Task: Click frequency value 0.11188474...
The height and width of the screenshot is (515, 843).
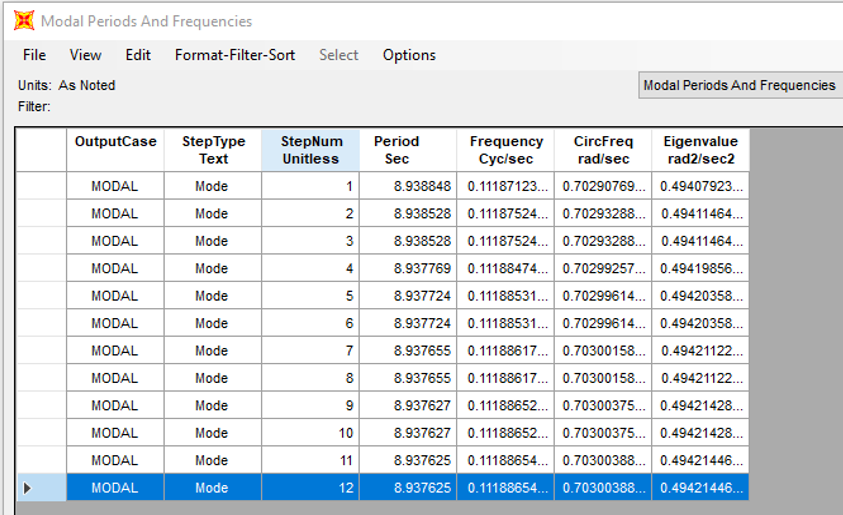Action: [505, 268]
